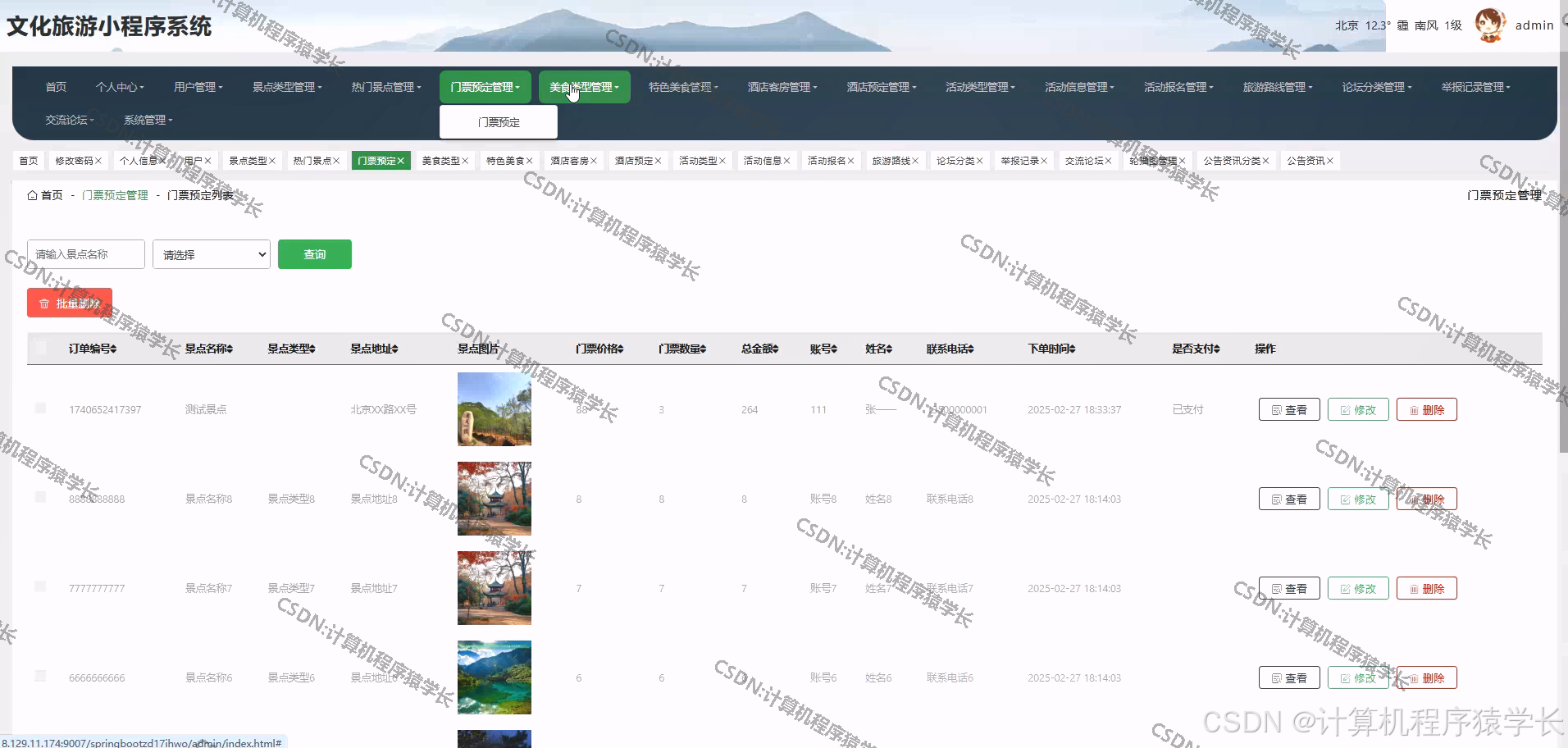Edit order 7777777777 via 修改
The image size is (1568, 748).
1358,588
